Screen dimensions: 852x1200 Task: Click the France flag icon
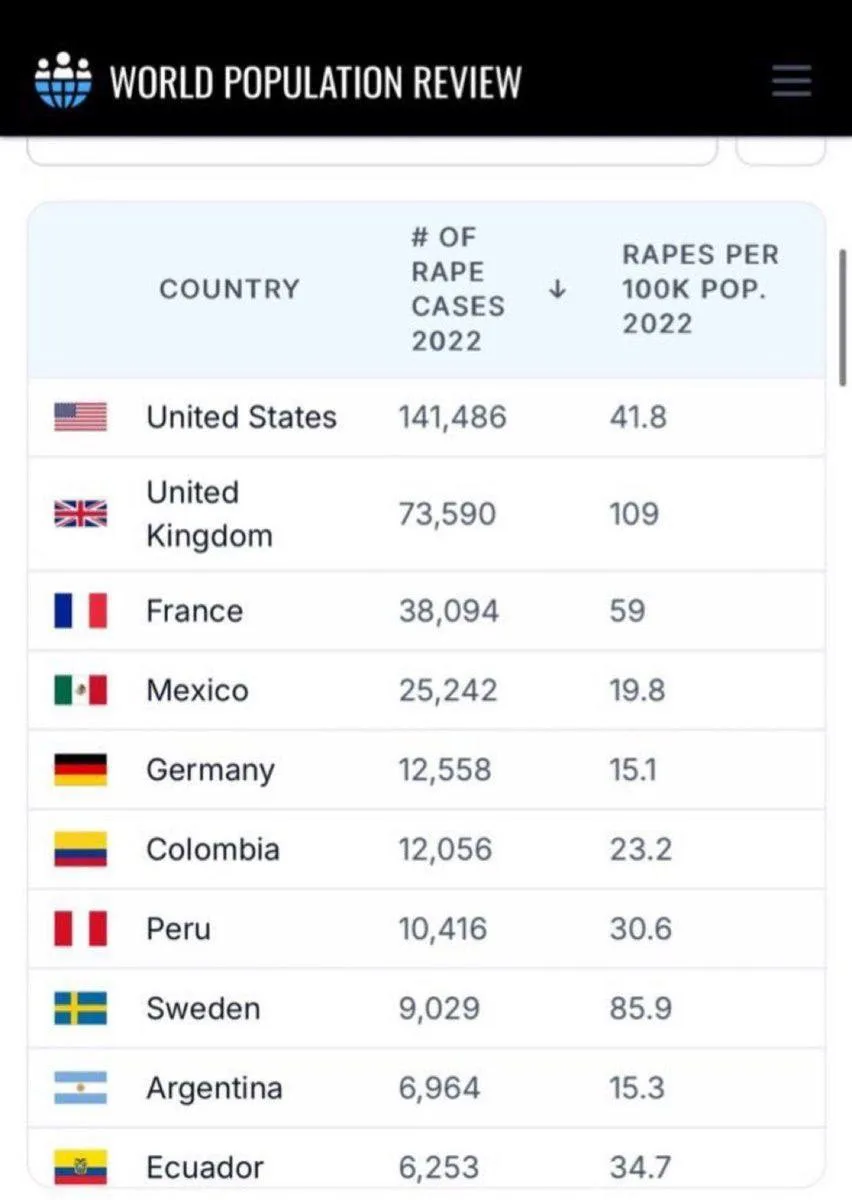(x=80, y=610)
